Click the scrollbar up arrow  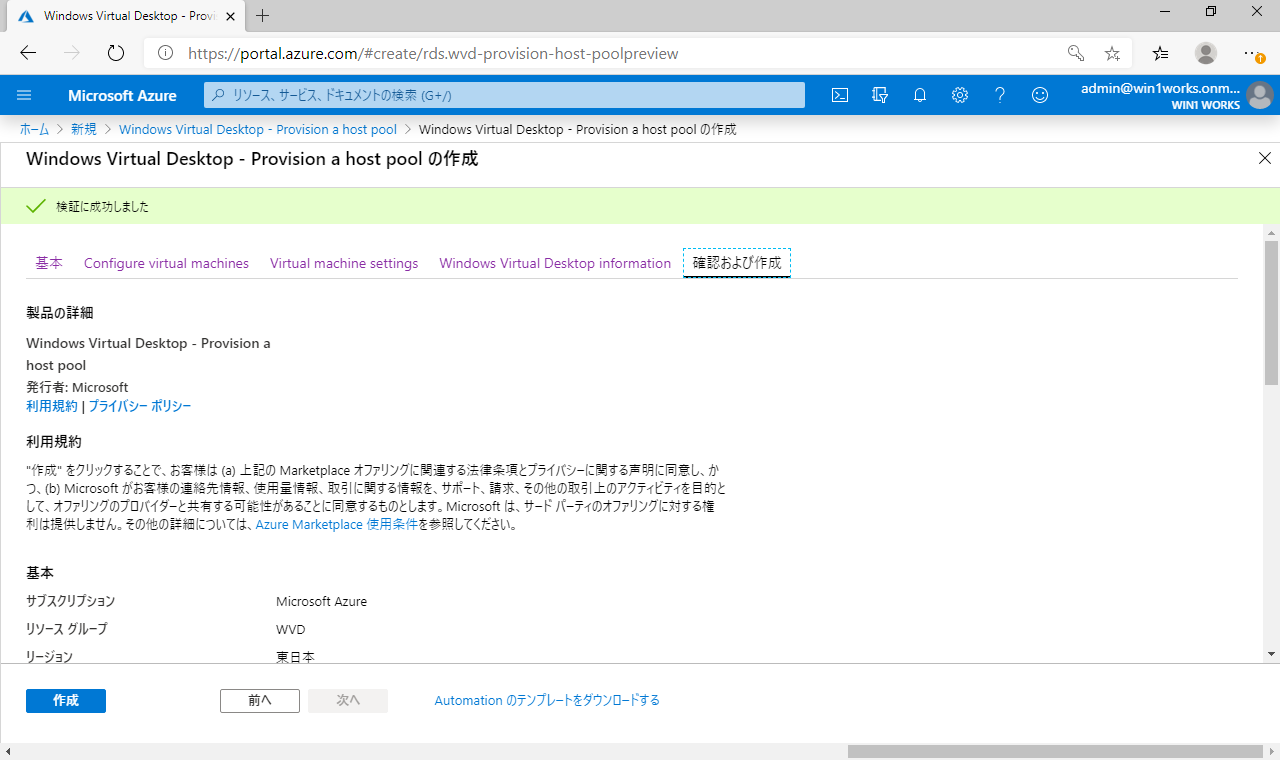point(1271,232)
